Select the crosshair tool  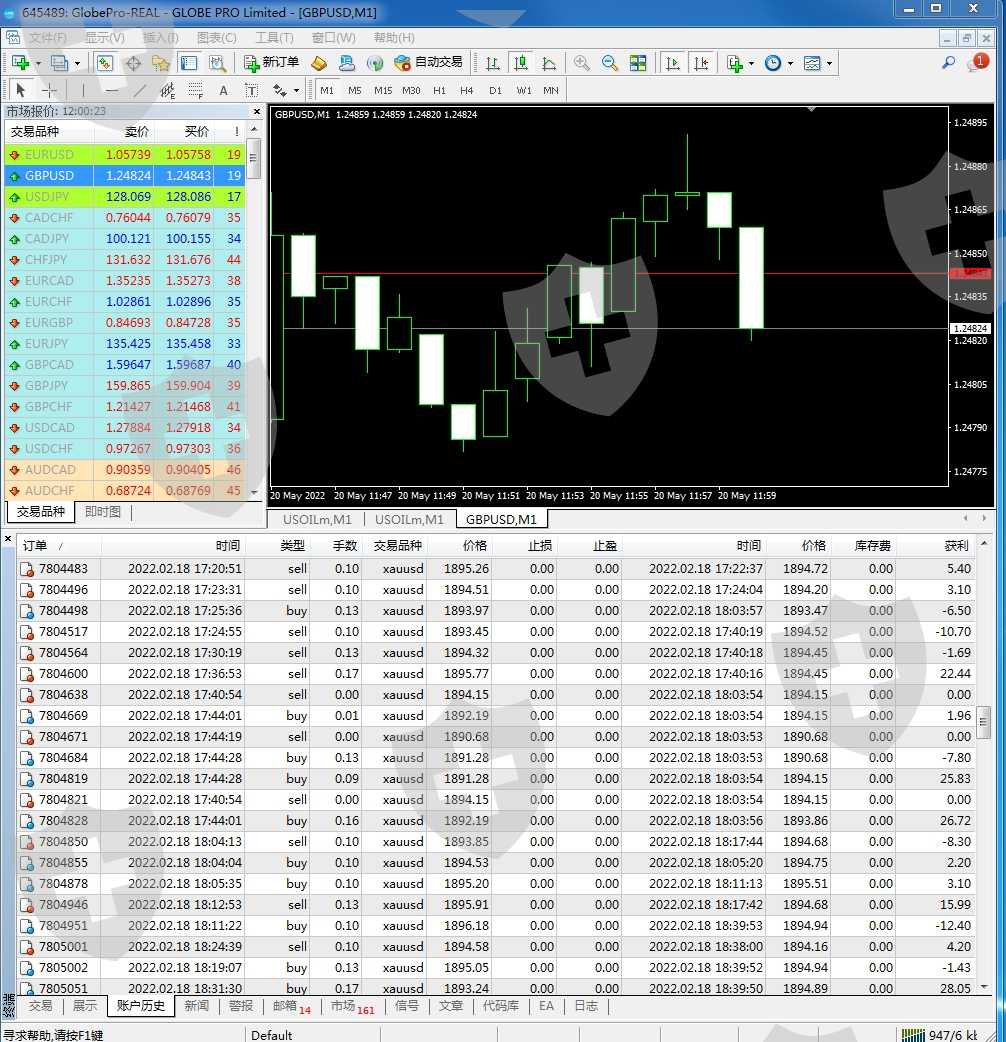click(x=49, y=90)
